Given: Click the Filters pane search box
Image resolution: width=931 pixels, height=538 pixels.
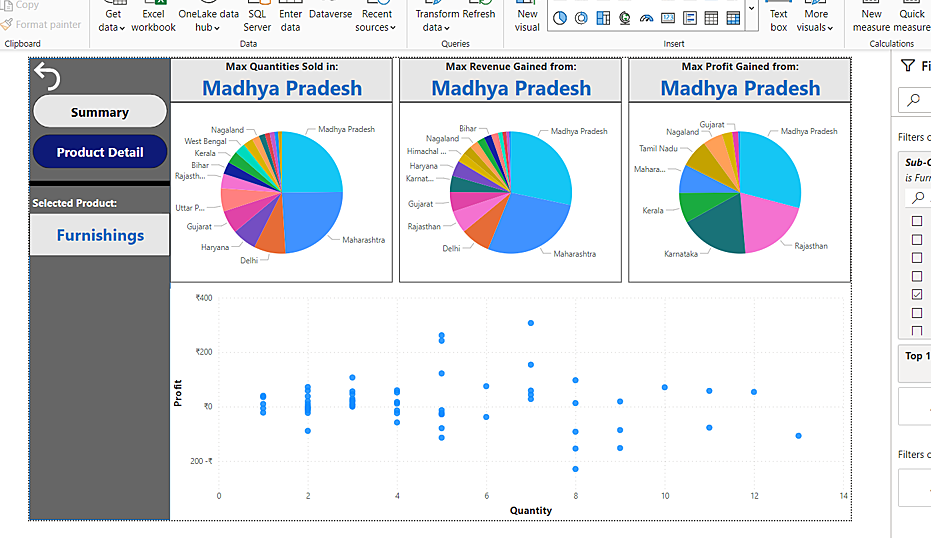Looking at the screenshot, I should coord(917,99).
